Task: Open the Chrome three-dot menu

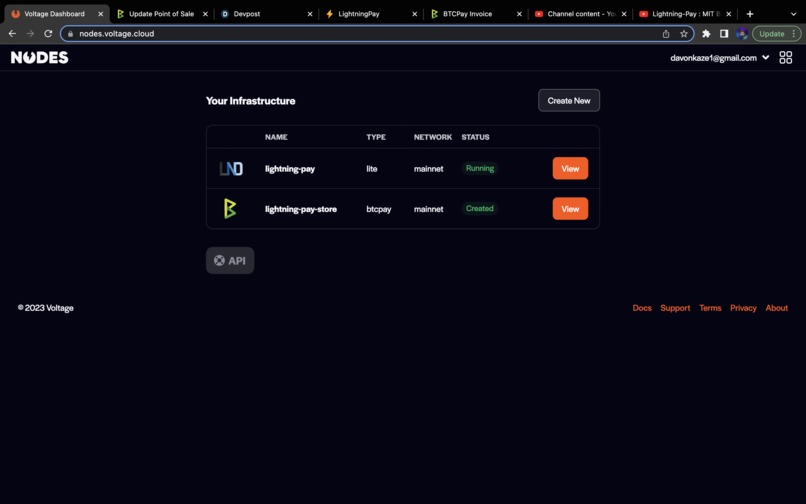Action: (794, 33)
